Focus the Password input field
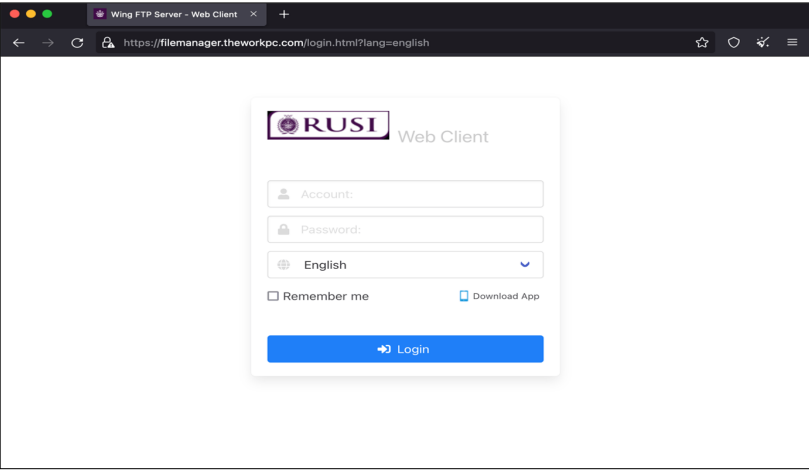The width and height of the screenshot is (809, 470). click(x=415, y=230)
